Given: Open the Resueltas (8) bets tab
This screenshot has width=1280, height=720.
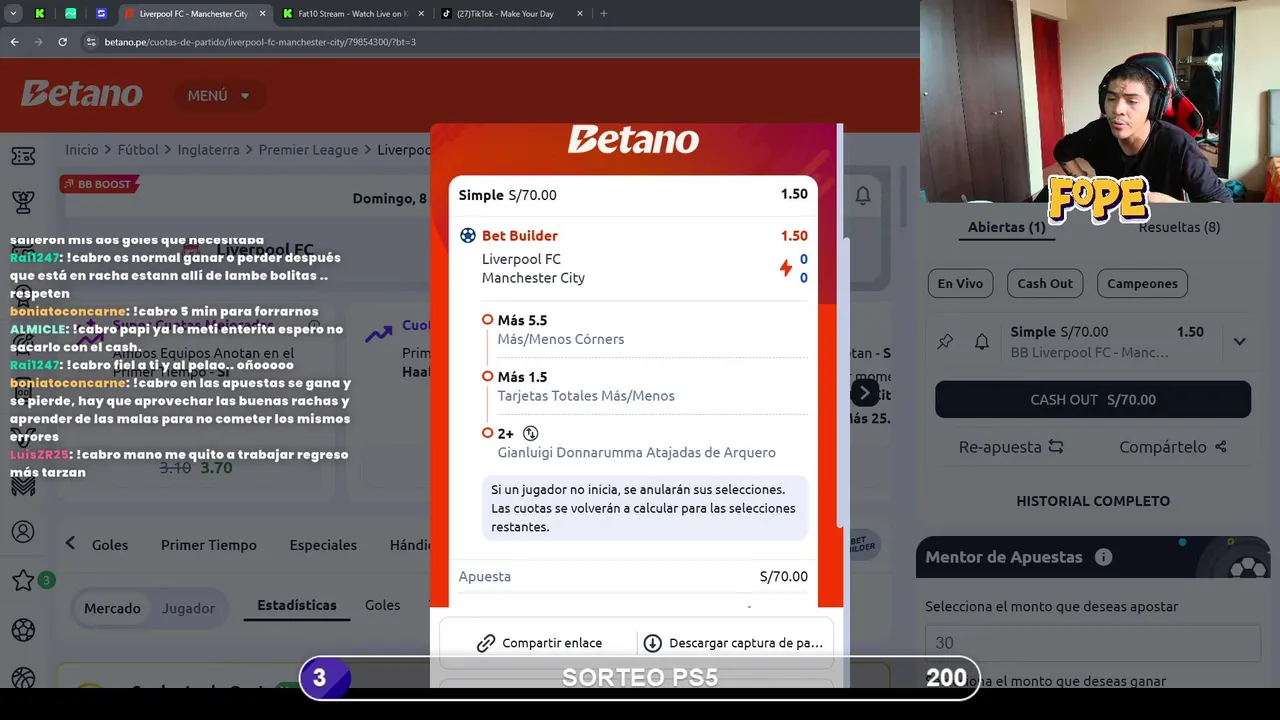Looking at the screenshot, I should coord(1179,227).
